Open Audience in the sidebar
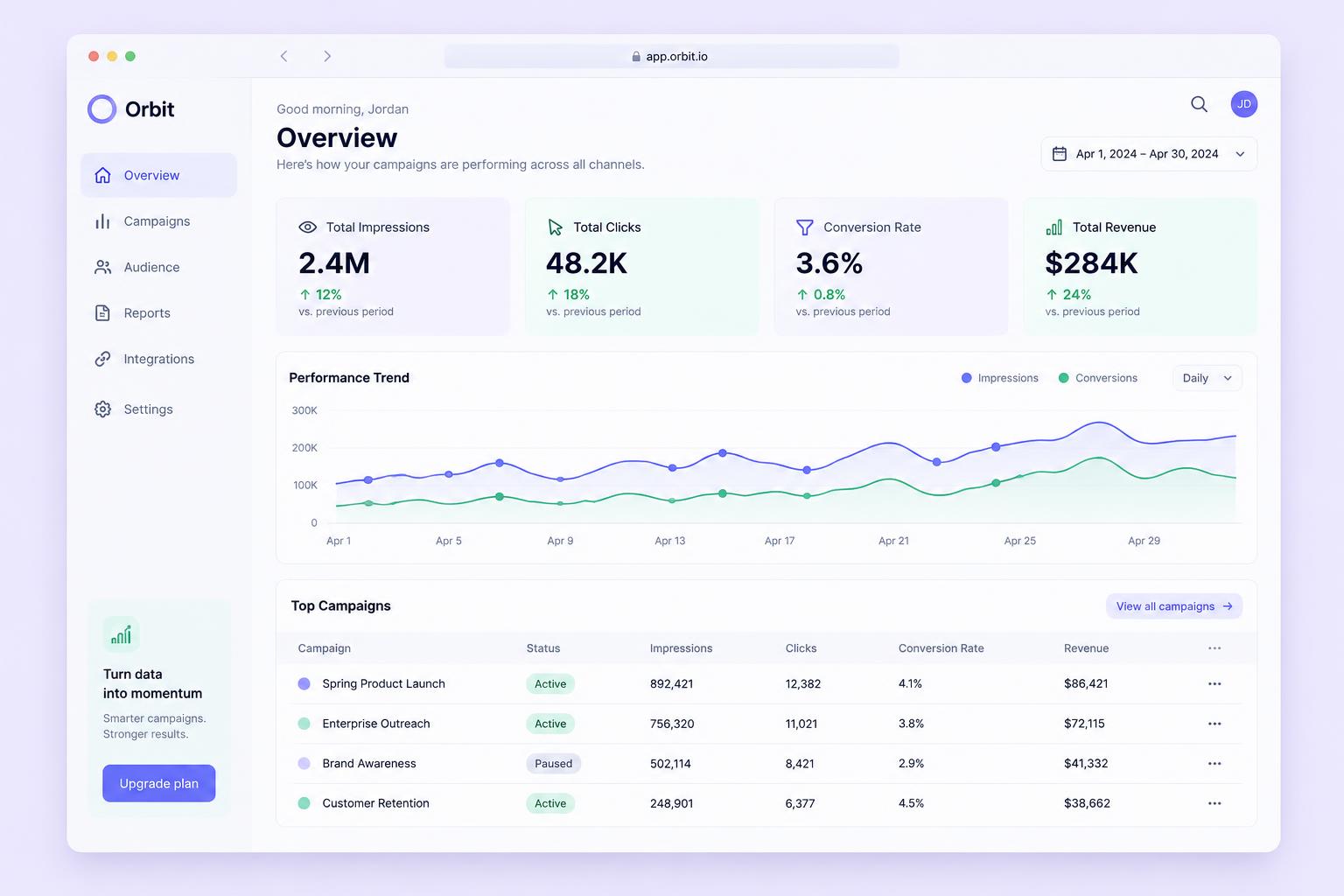 pos(158,267)
